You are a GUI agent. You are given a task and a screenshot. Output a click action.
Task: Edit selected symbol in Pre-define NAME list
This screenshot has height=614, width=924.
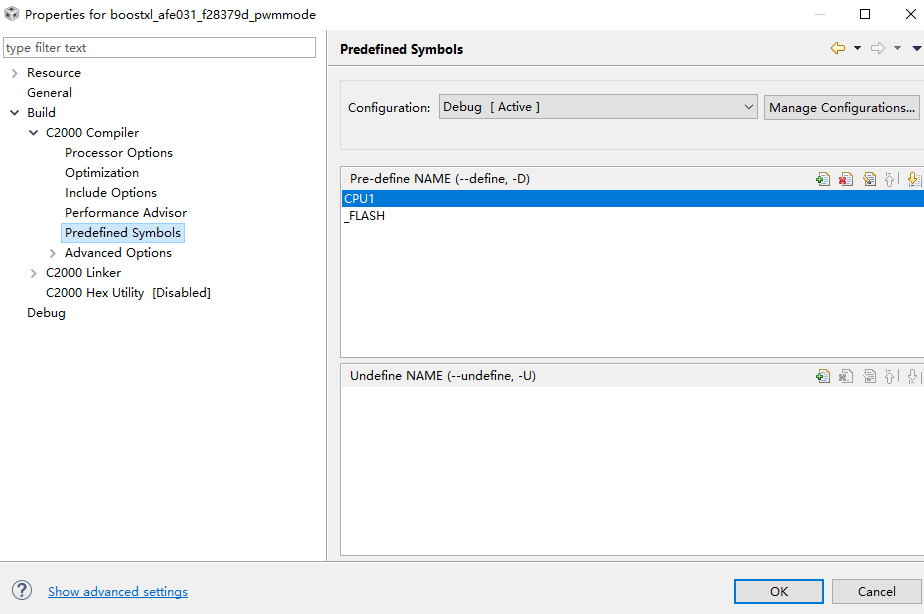(869, 179)
